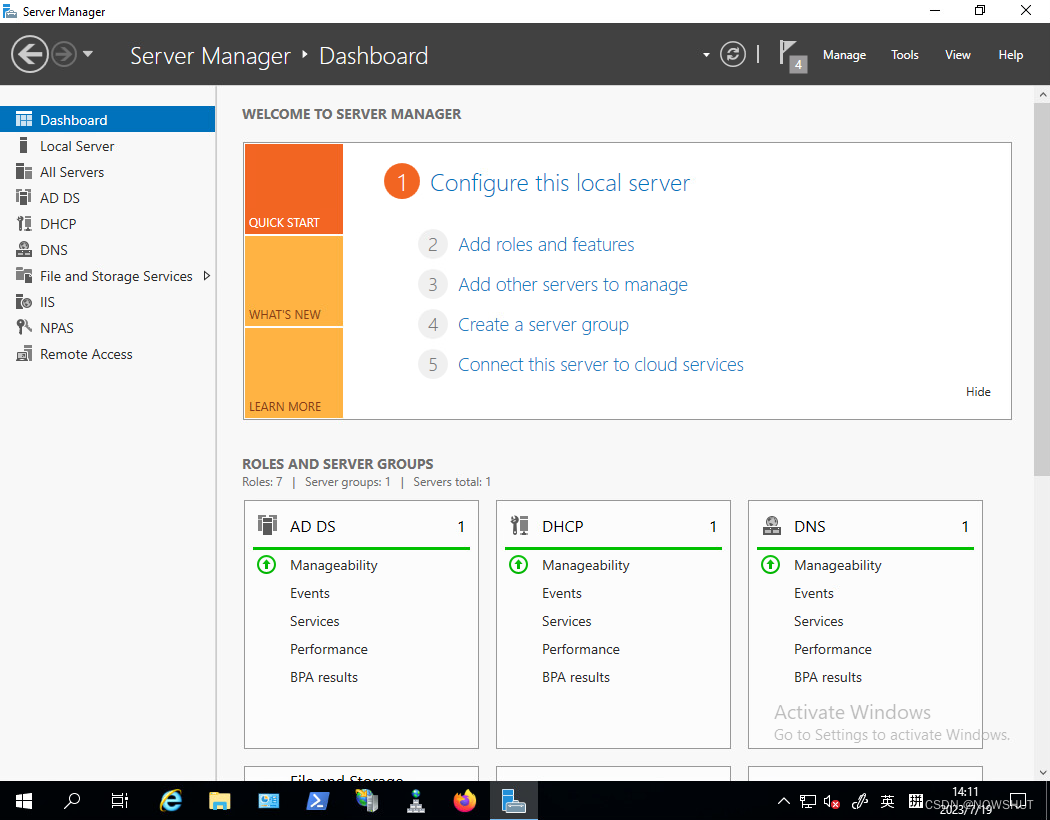1050x820 pixels.
Task: Select the LEARN MORE tile
Action: (294, 373)
